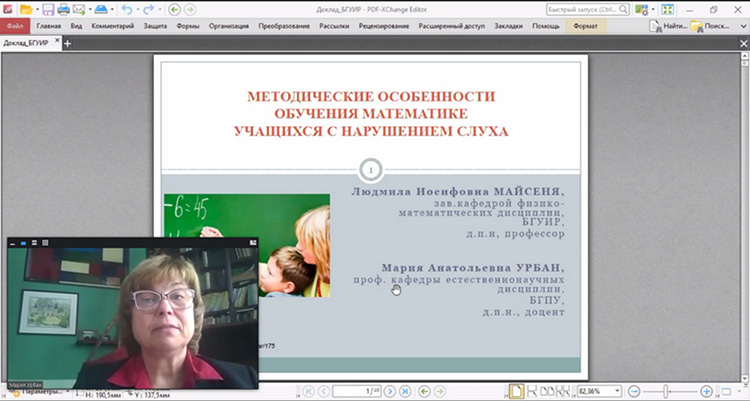Image resolution: width=750 pixels, height=401 pixels.
Task: Expand the undo history dropdown arrow
Action: pyautogui.click(x=137, y=9)
